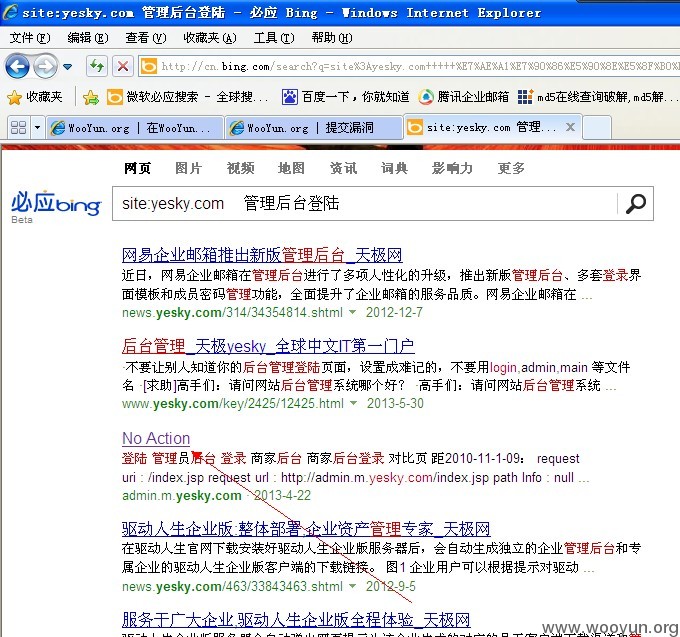Open the 微软必应搜索 favorites bar link
Viewport: 680px width, 637px height.
tap(187, 97)
